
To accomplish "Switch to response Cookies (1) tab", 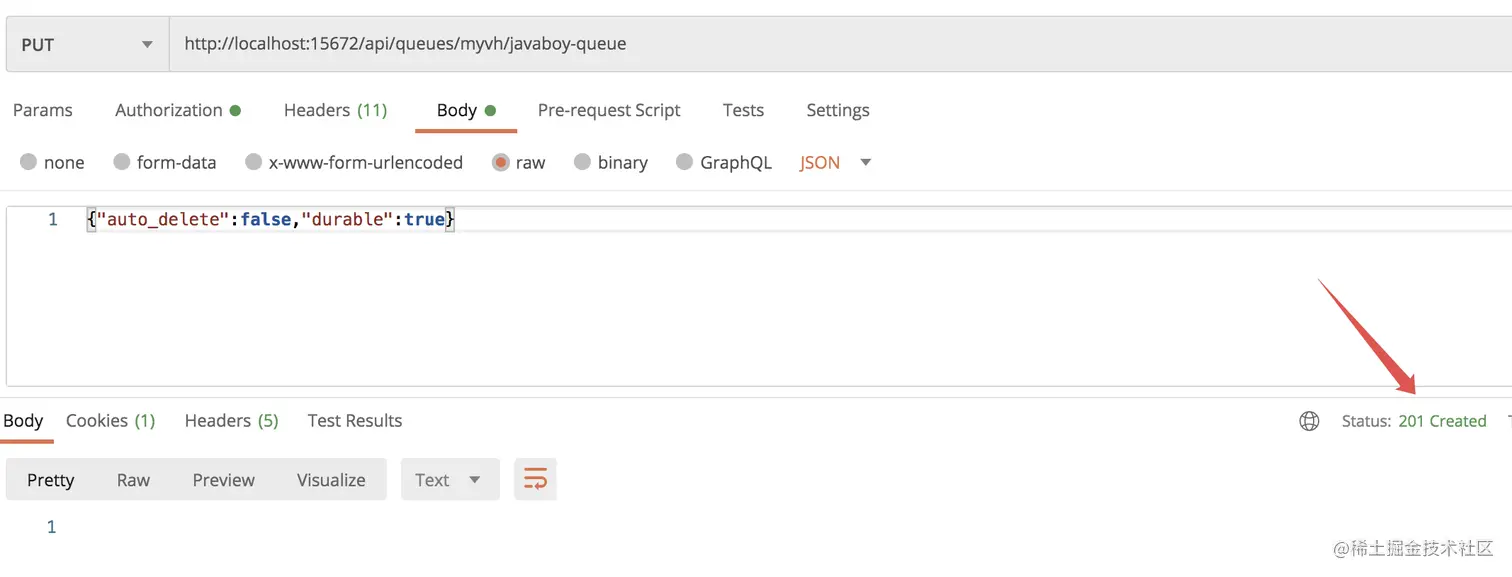I will tap(111, 421).
